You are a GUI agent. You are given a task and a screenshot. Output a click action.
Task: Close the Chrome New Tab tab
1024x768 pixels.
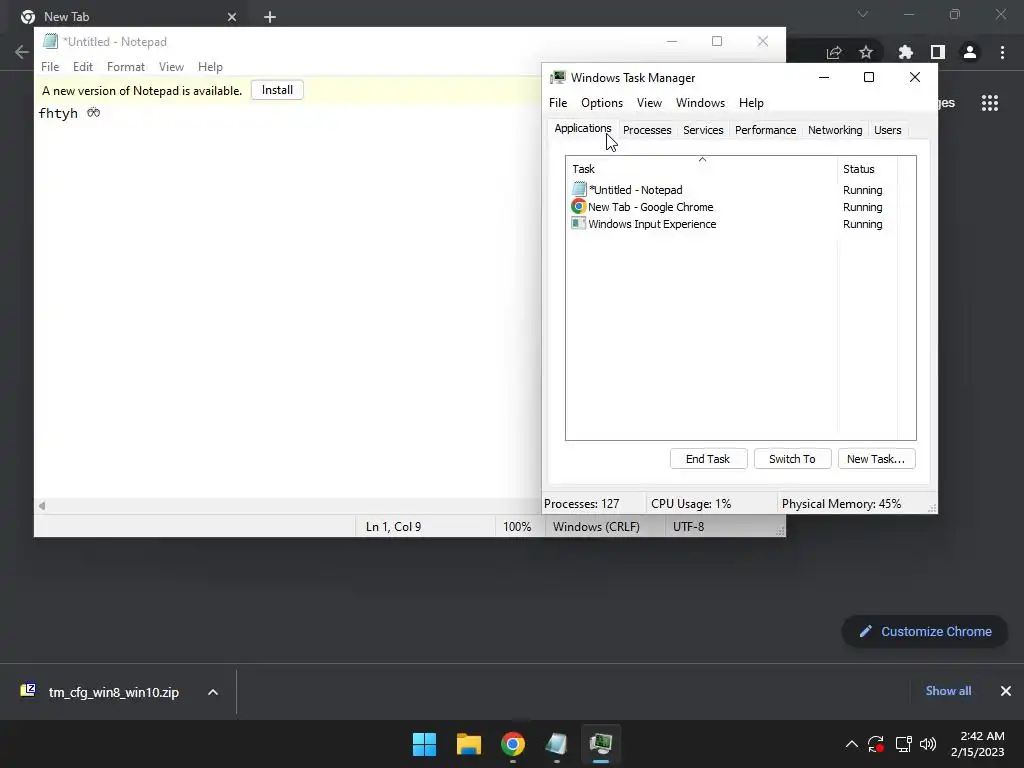pyautogui.click(x=232, y=17)
